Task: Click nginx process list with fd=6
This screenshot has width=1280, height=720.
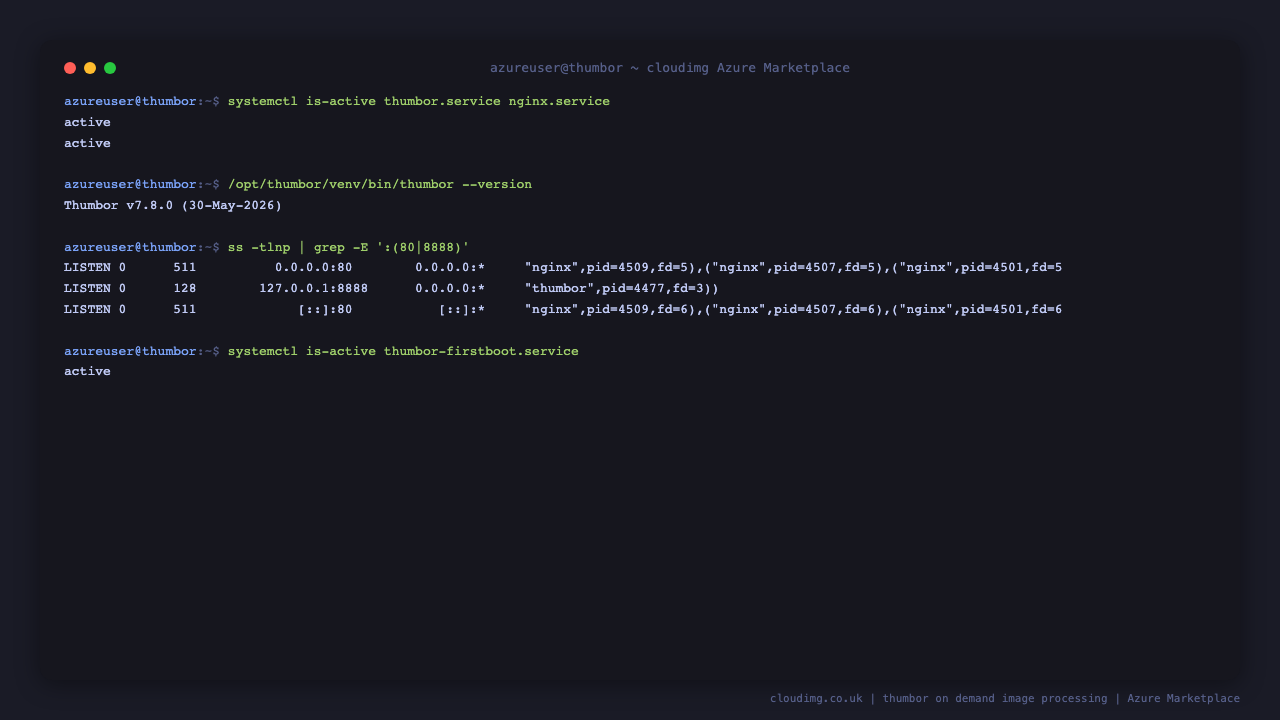Action: 793,310
